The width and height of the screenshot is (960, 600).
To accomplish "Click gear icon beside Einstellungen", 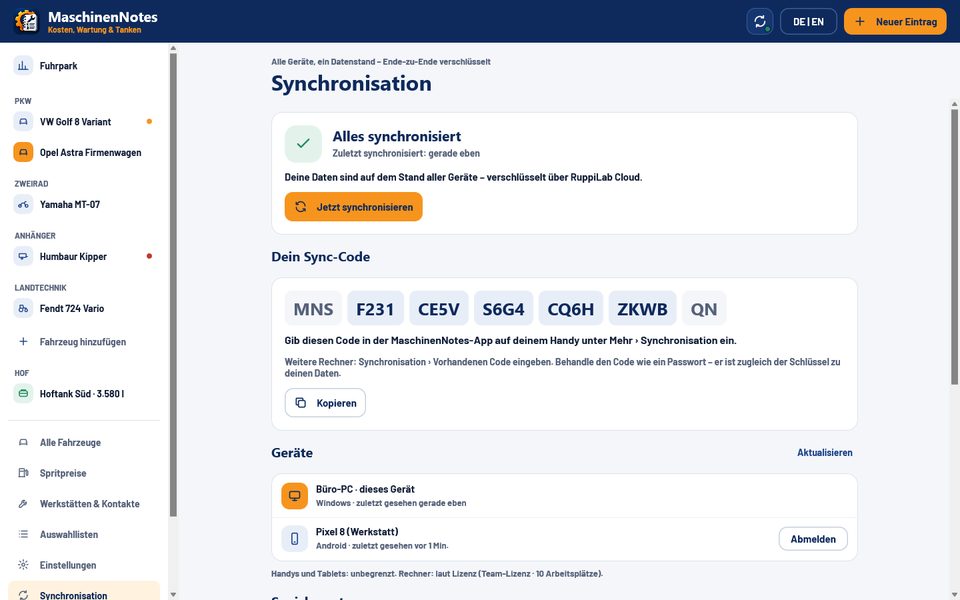I will (23, 565).
